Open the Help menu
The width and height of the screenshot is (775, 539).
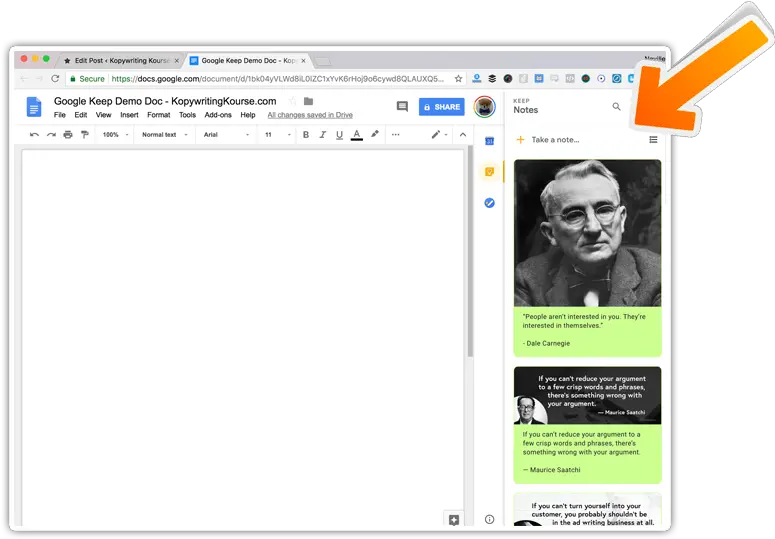click(248, 115)
